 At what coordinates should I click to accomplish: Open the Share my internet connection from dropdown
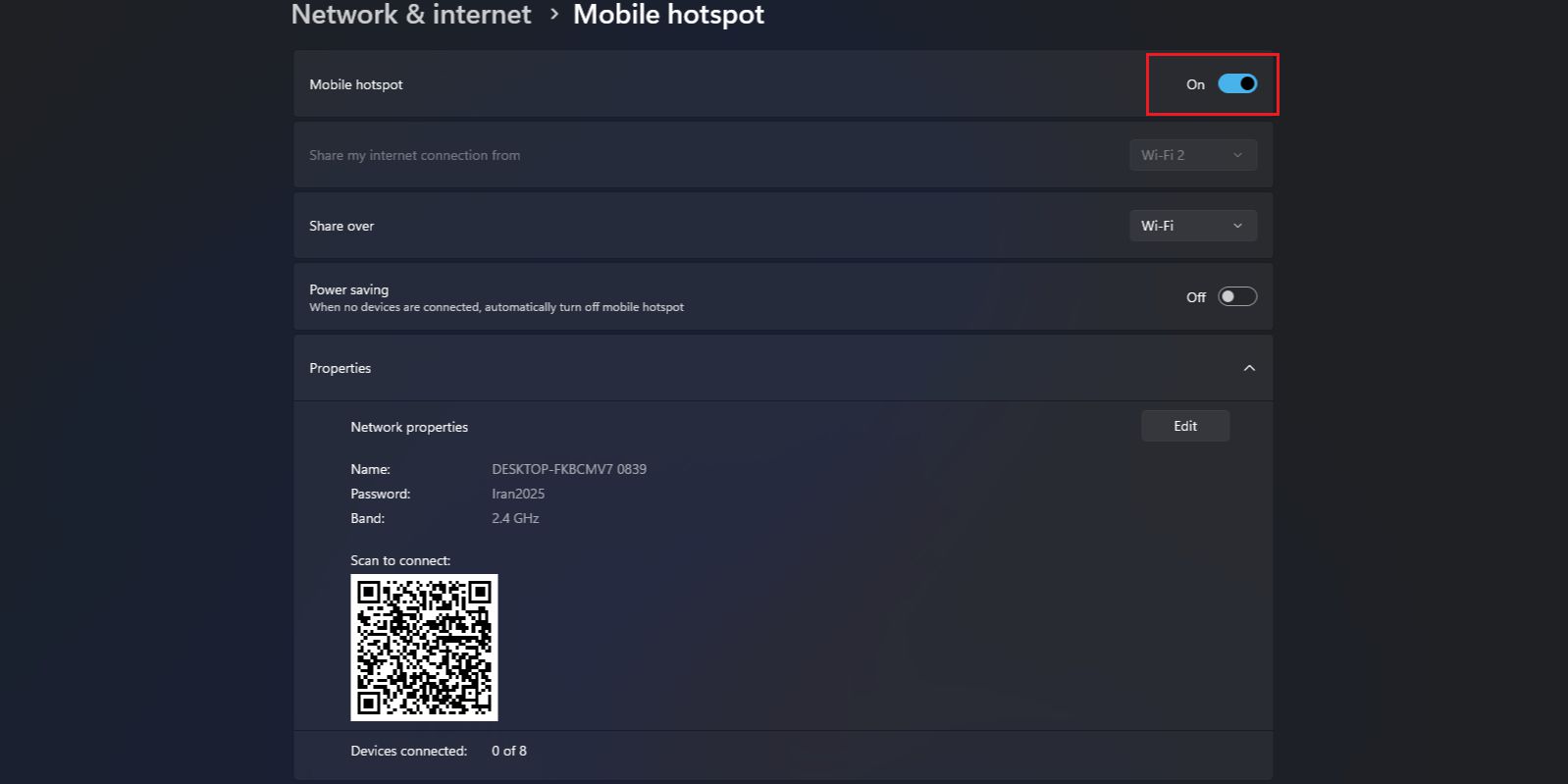pos(1192,154)
